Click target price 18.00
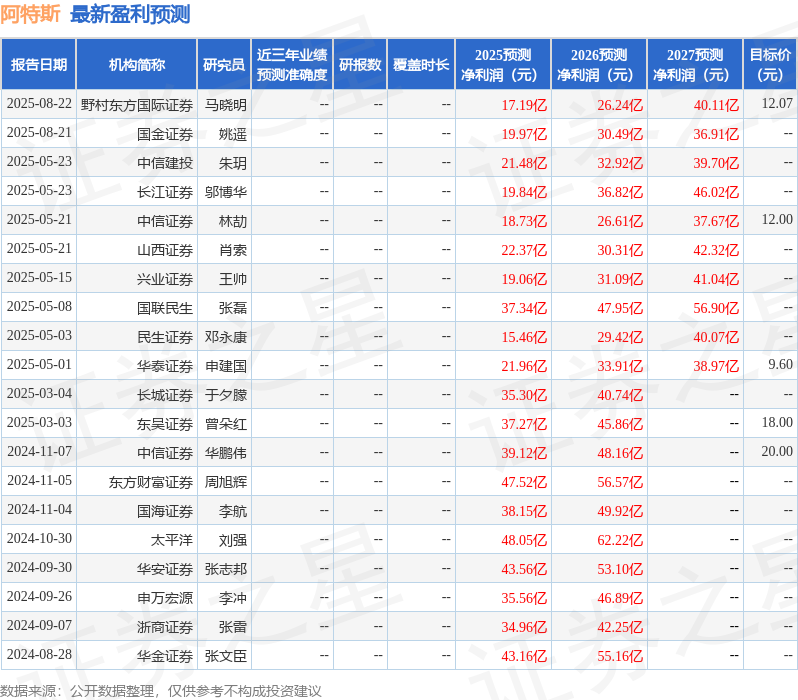 777,423
